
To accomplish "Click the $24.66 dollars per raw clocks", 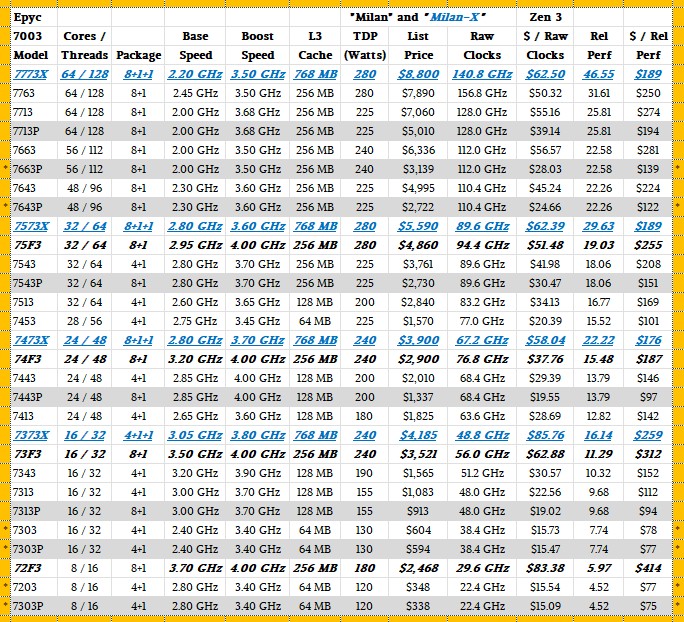I will (x=545, y=207).
